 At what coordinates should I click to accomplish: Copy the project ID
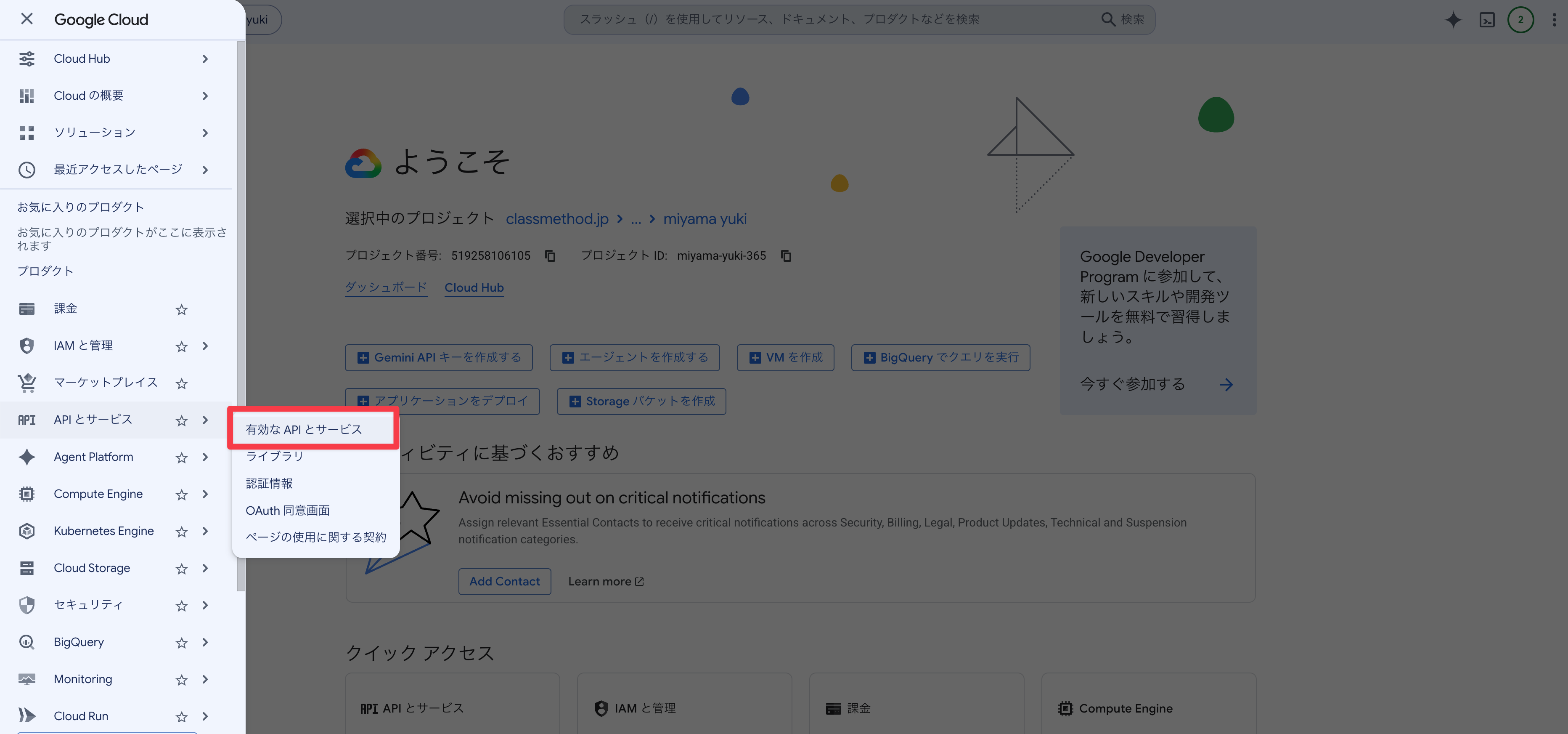(786, 256)
